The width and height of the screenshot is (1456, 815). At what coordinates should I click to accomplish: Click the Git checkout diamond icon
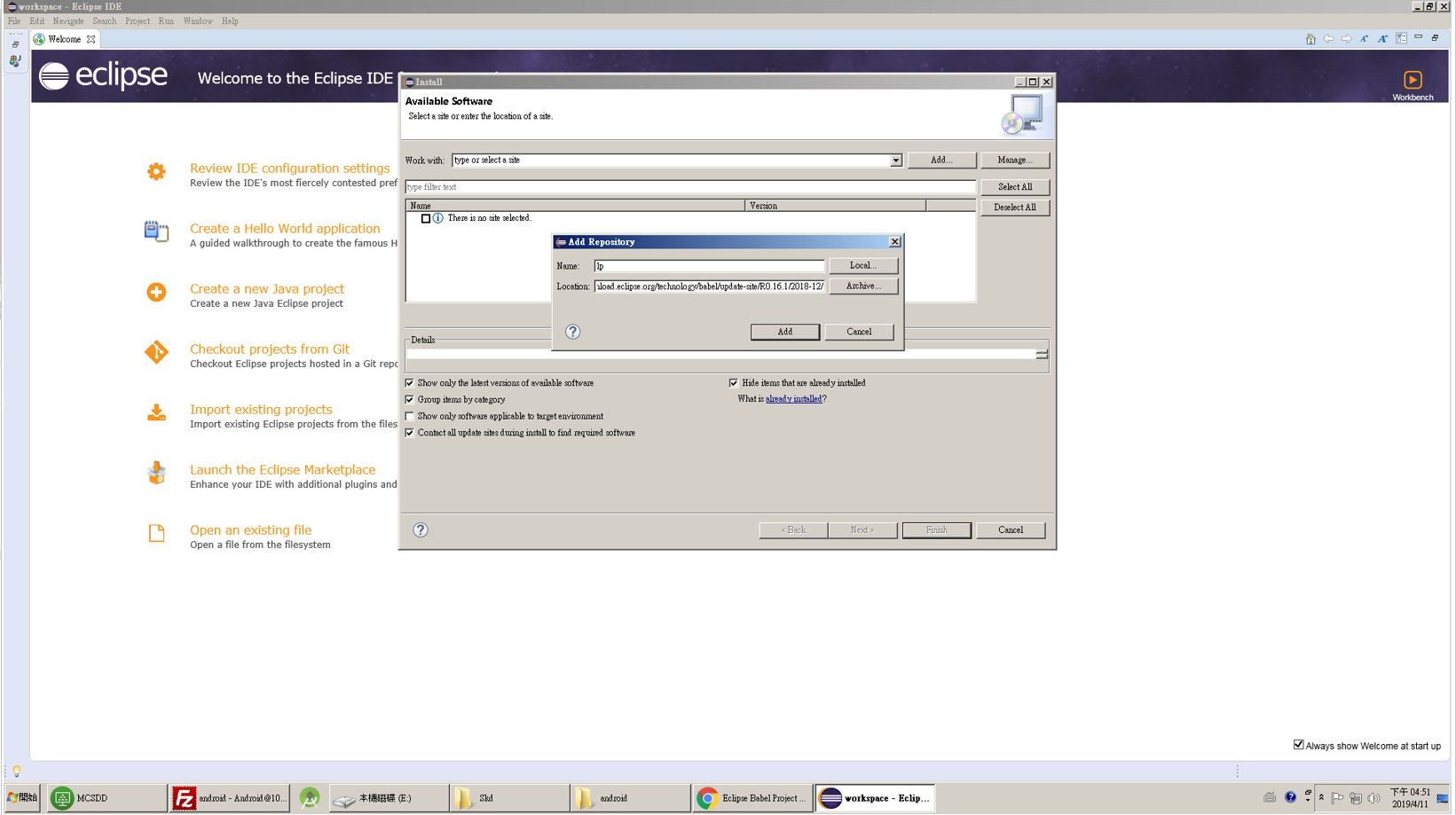[x=156, y=352]
